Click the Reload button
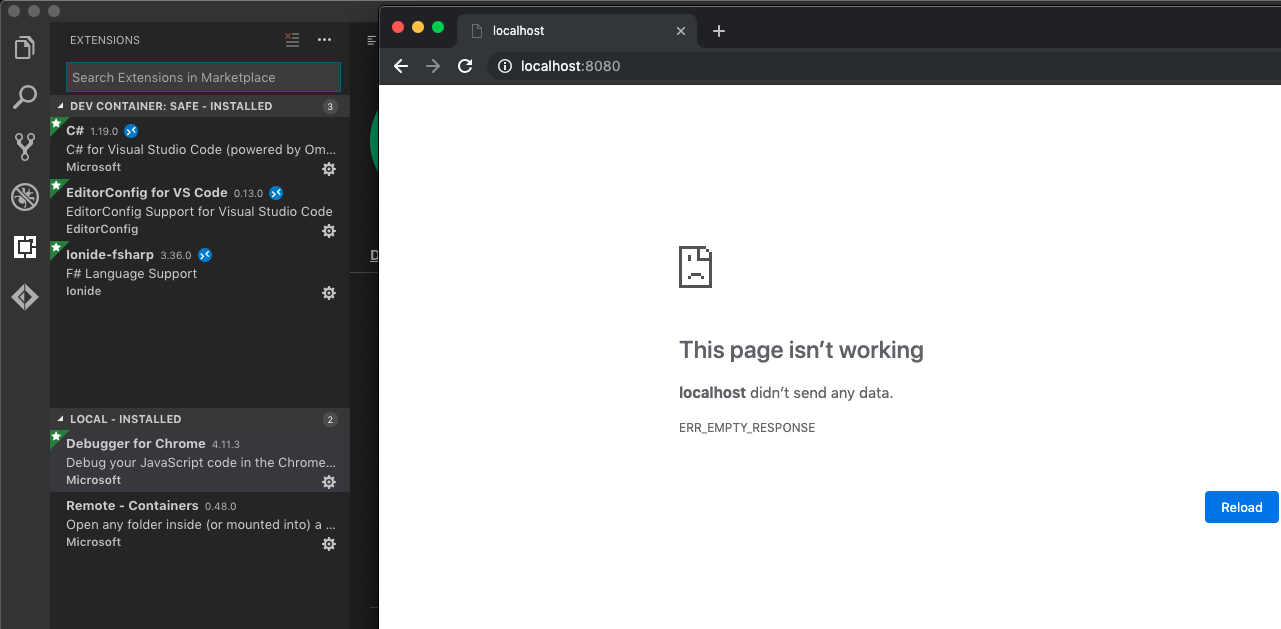1281x629 pixels. (x=1242, y=507)
